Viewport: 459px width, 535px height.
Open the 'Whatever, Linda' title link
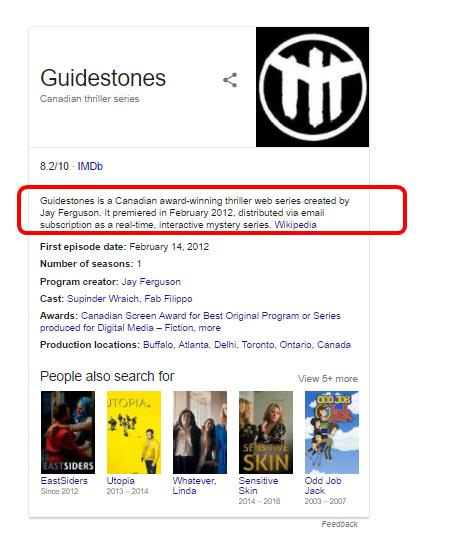point(194,486)
